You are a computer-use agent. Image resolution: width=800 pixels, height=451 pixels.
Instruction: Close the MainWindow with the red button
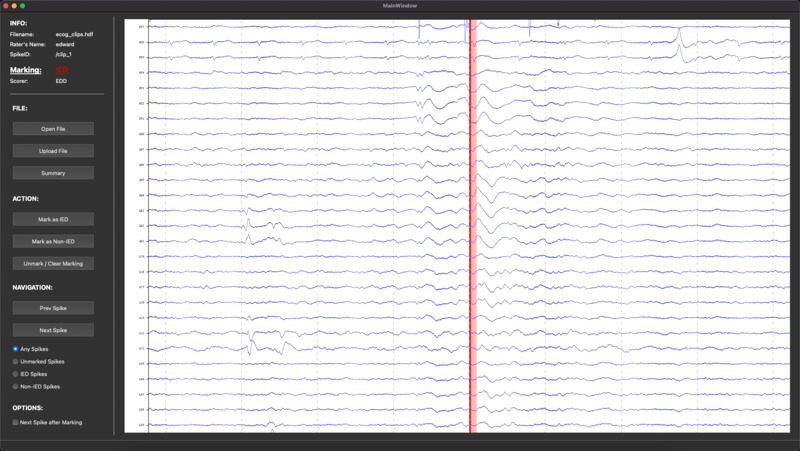click(x=7, y=6)
